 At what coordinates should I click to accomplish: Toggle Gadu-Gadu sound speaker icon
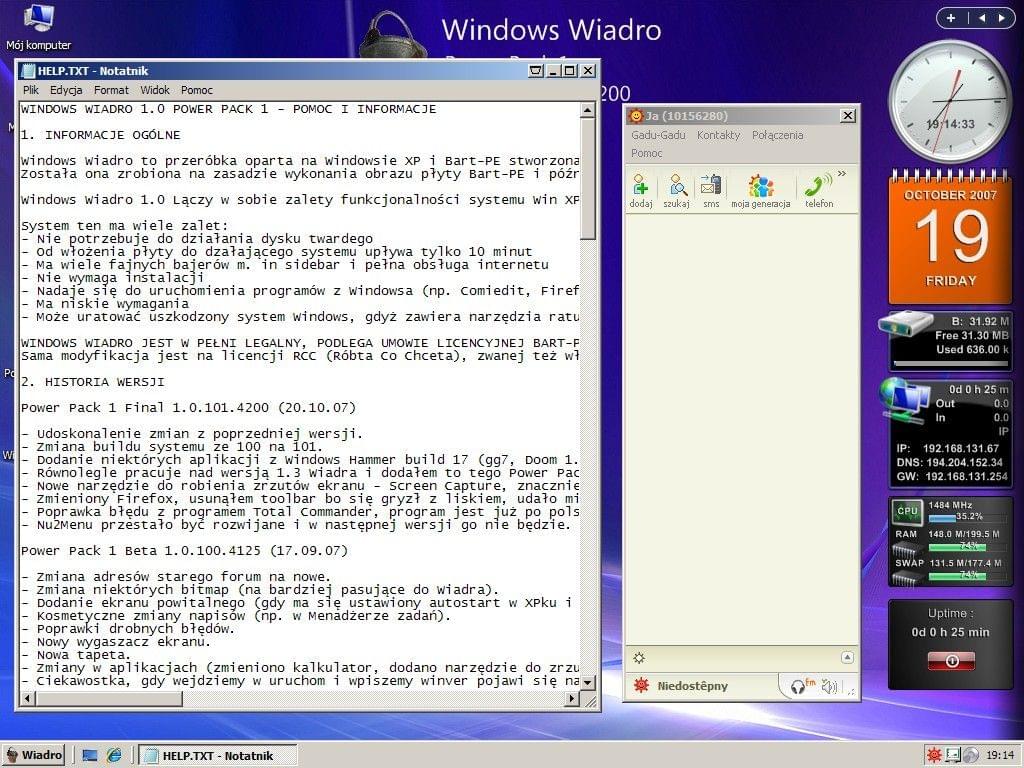tap(829, 686)
